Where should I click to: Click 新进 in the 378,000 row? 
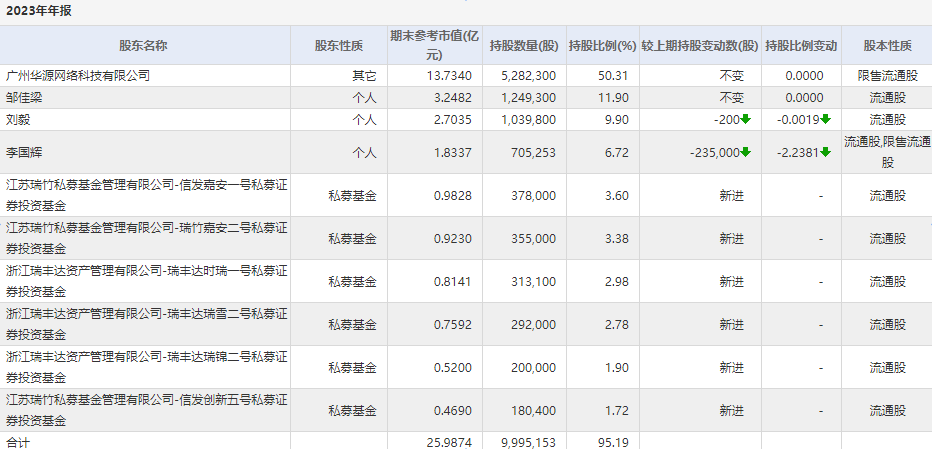(x=731, y=195)
